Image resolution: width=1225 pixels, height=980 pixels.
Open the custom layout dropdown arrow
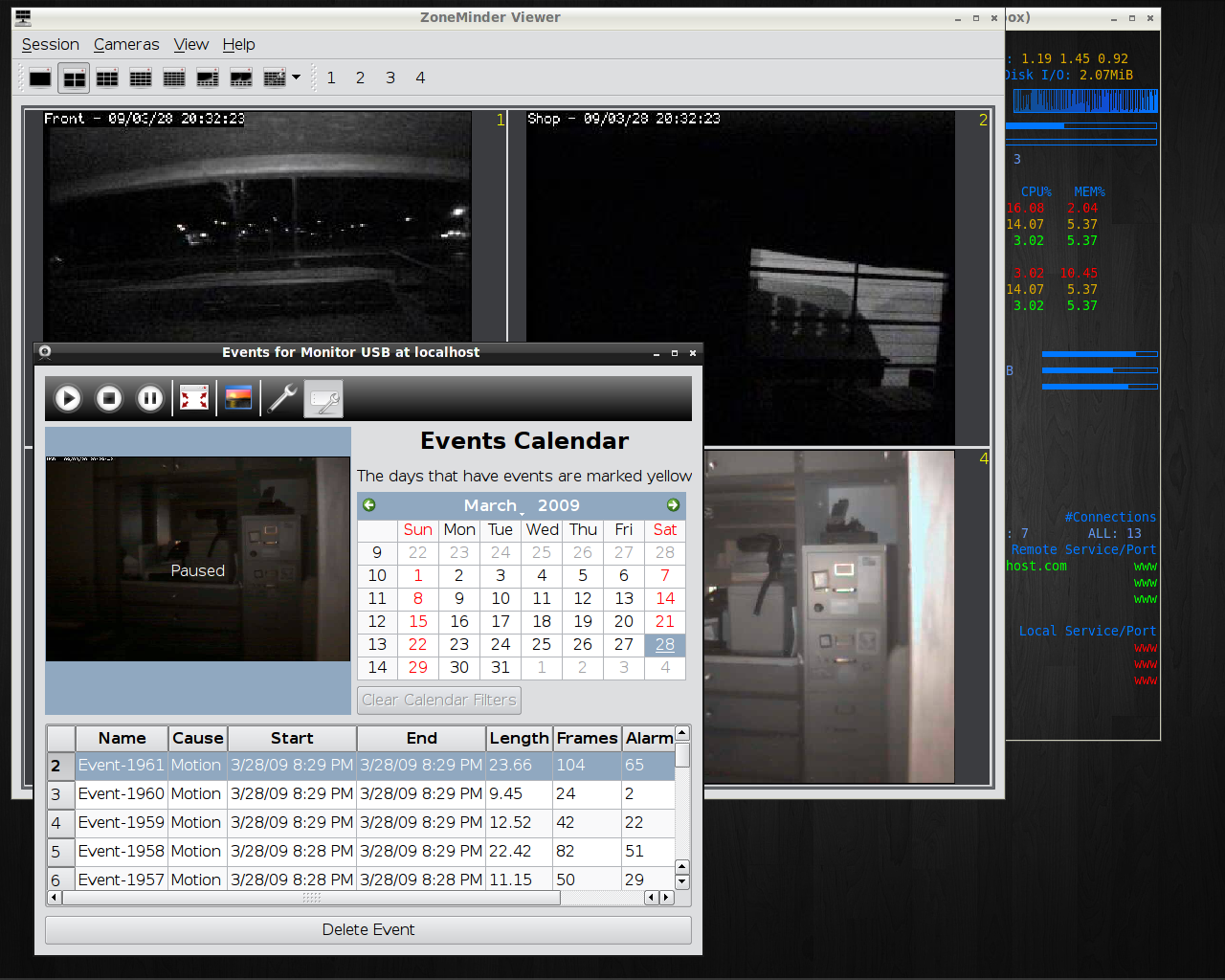[x=296, y=78]
